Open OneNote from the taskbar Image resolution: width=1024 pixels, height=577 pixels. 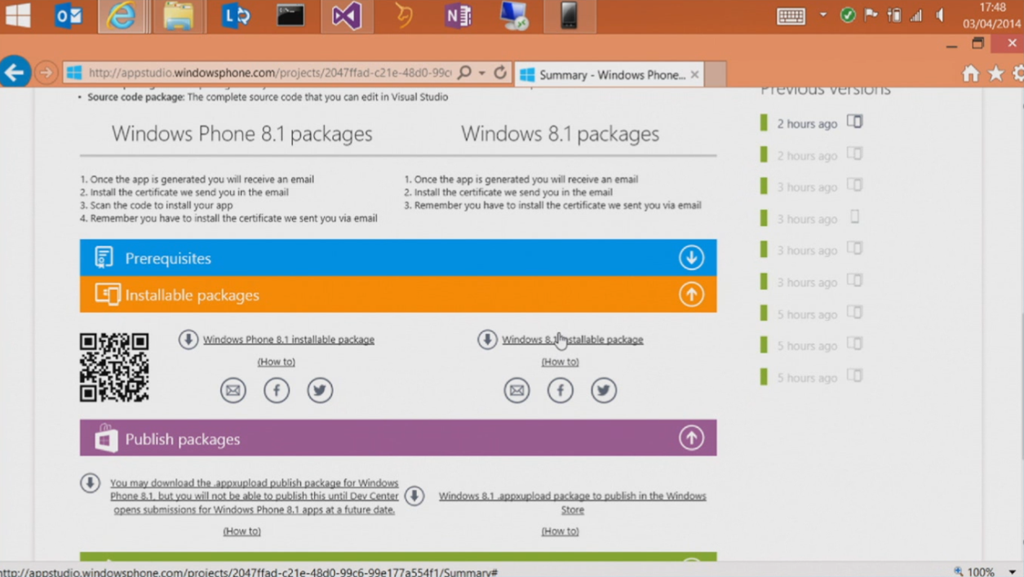[458, 16]
